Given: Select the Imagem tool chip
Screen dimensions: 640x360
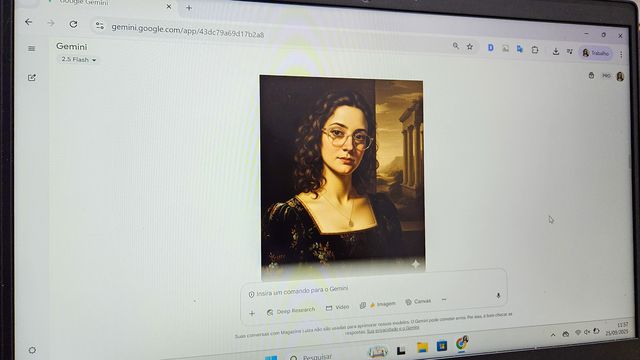Looking at the screenshot, I should click(x=378, y=304).
